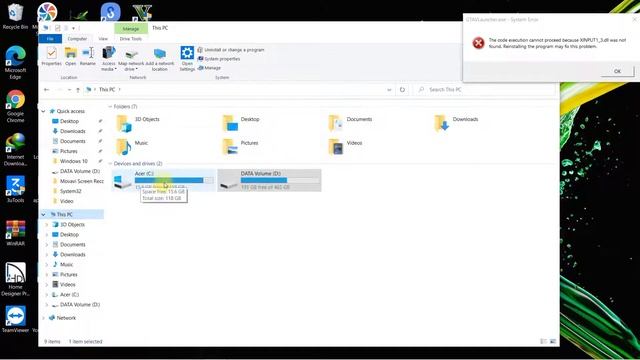Expand Acer (C:) in navigation tree
The height and width of the screenshot is (360, 640).
47,295
